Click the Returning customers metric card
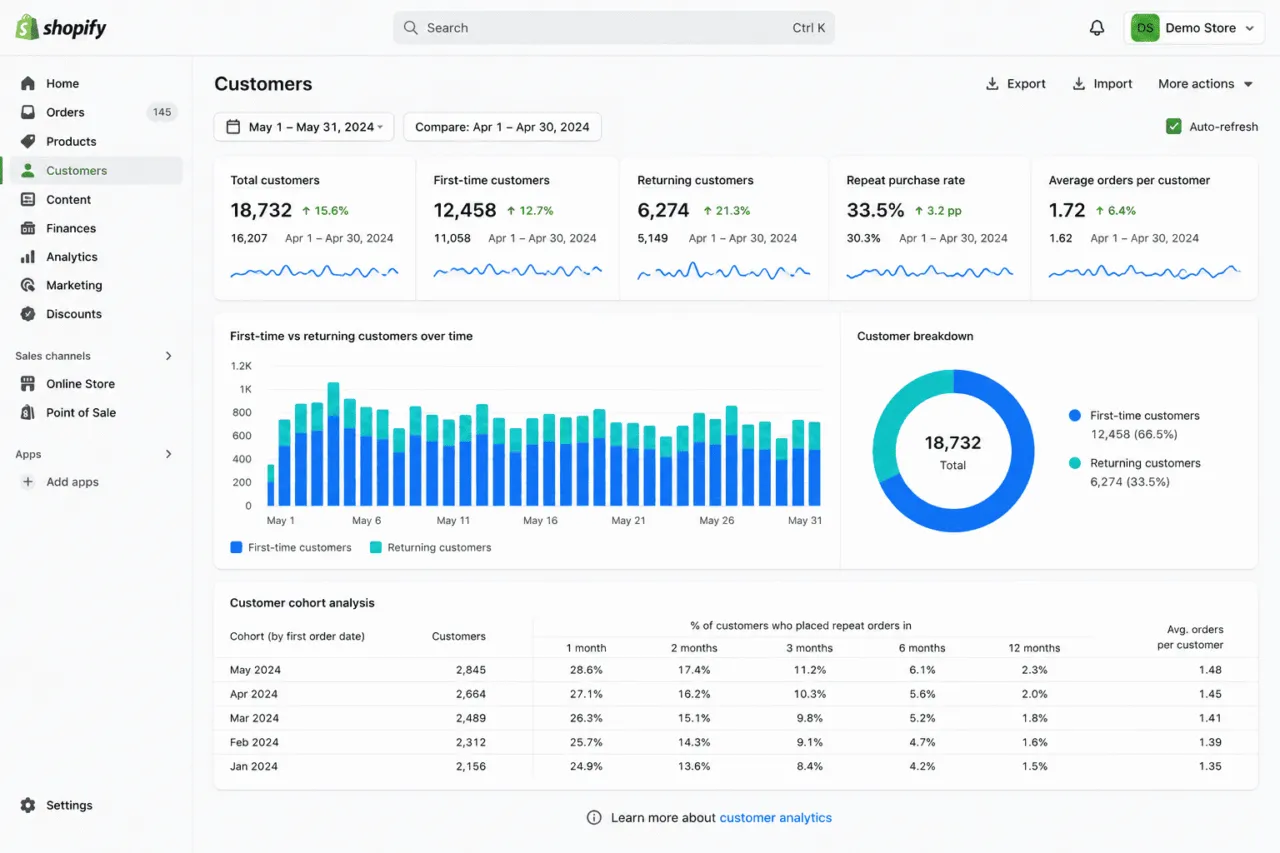Image resolution: width=1280 pixels, height=853 pixels. [x=724, y=228]
